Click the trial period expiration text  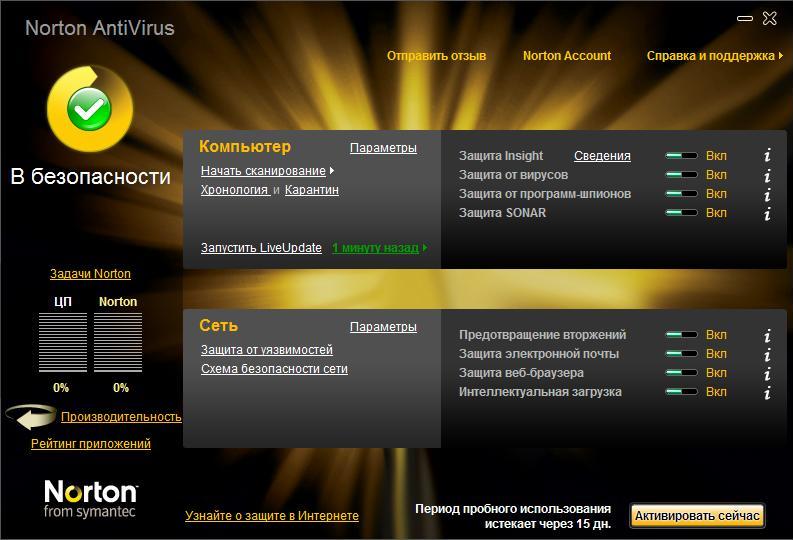(x=513, y=516)
